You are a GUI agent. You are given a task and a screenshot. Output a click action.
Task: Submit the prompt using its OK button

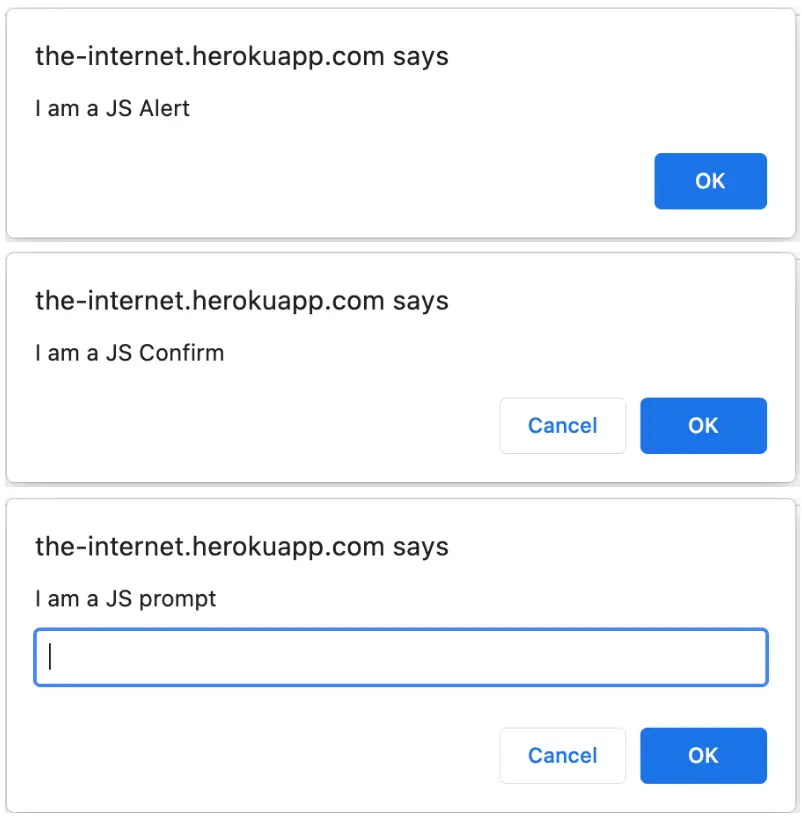[x=703, y=756]
